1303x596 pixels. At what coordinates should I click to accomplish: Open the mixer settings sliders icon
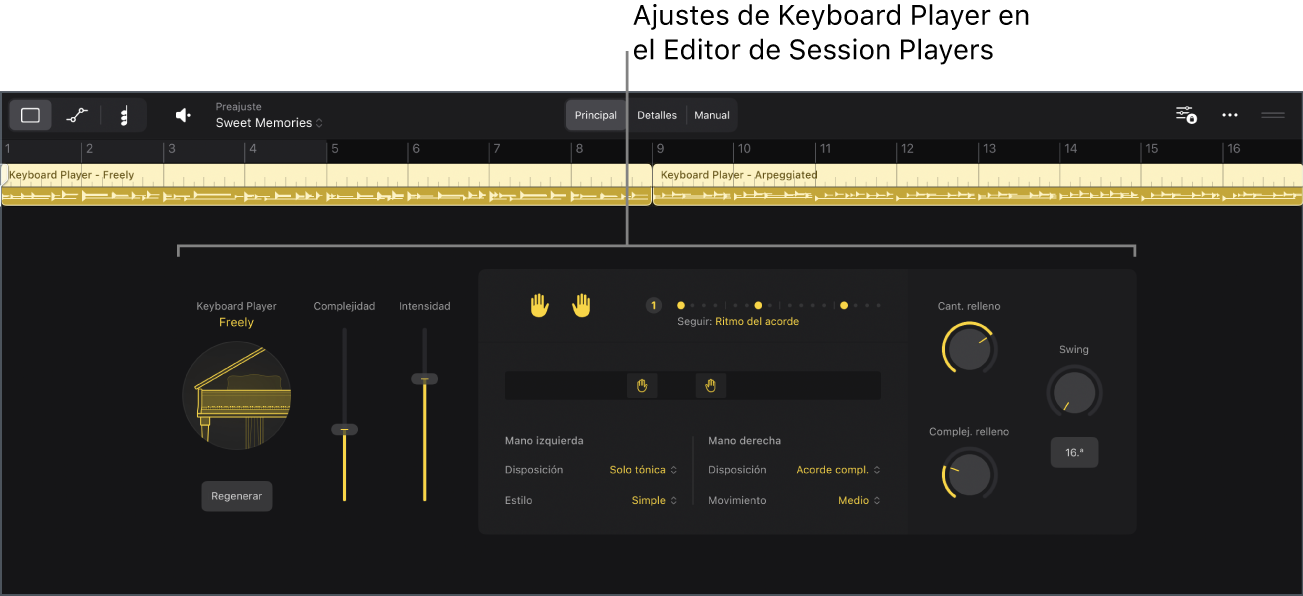1186,115
